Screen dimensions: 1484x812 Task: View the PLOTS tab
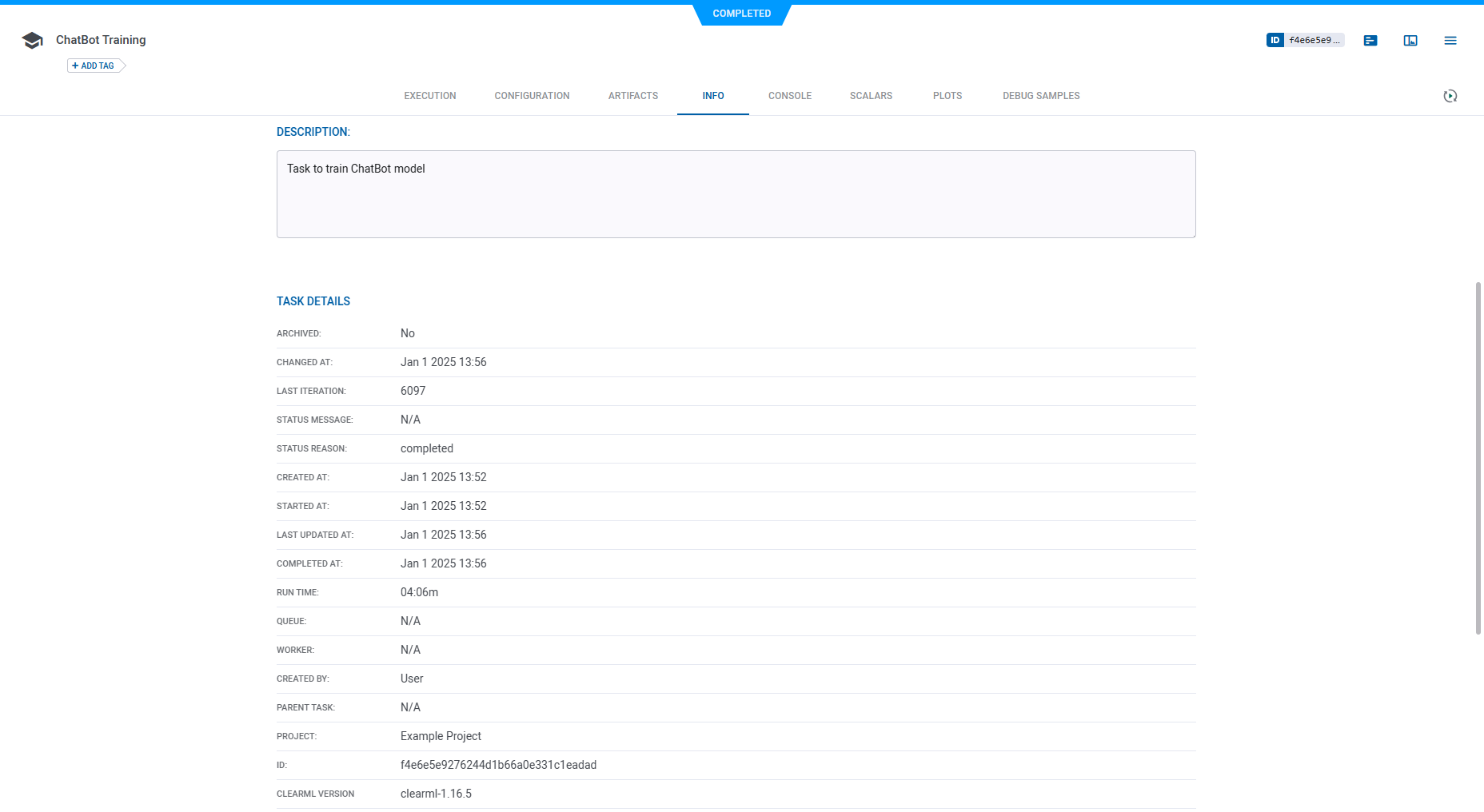pos(947,95)
